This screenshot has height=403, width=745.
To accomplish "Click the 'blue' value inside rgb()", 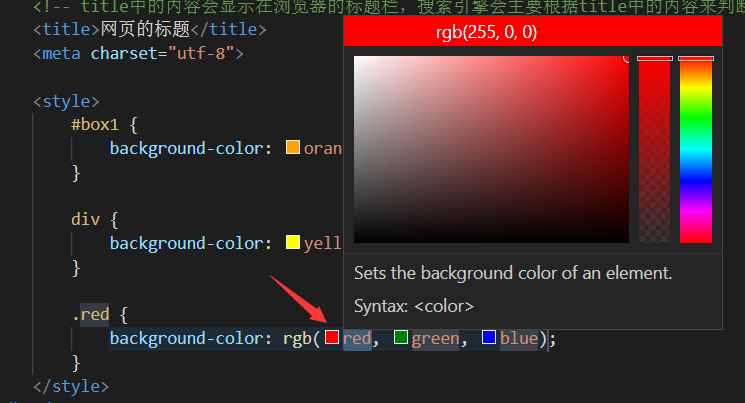I will pyautogui.click(x=519, y=338).
